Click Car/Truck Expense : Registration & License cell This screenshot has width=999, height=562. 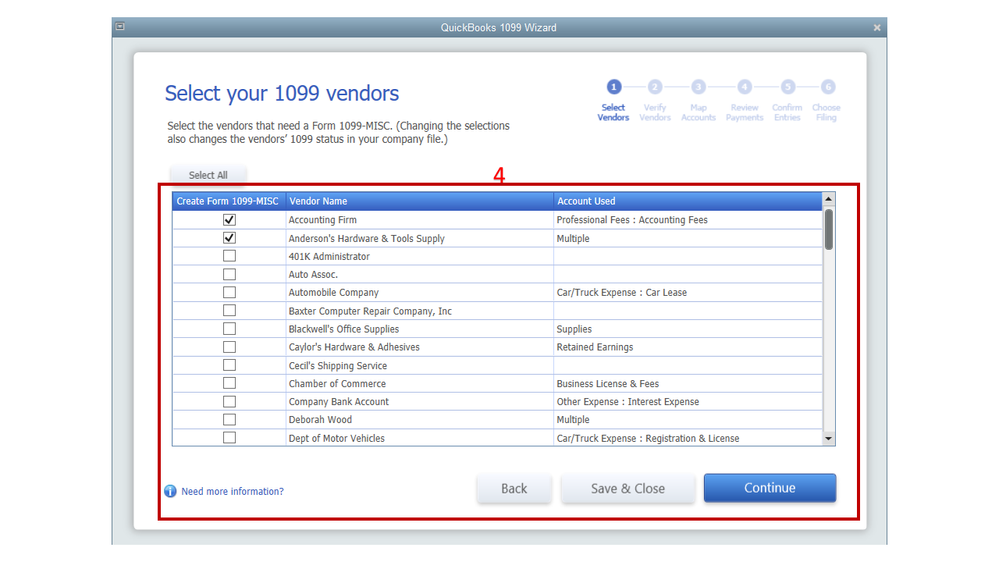pos(687,438)
